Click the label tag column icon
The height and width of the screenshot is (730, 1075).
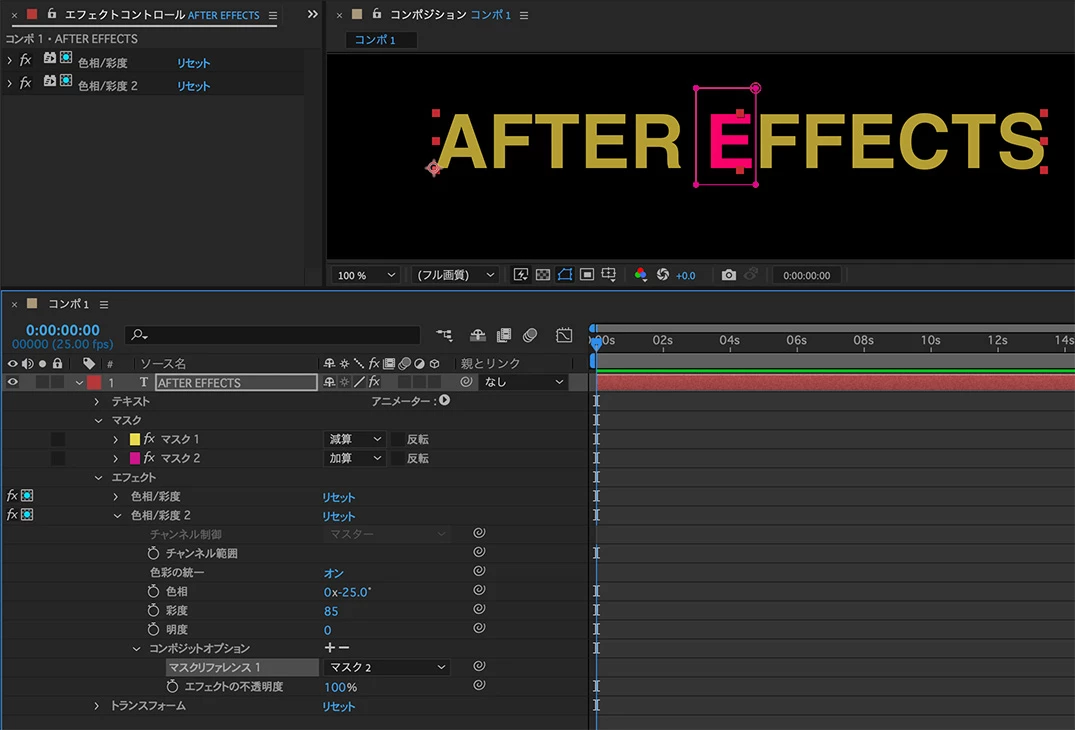pos(88,363)
